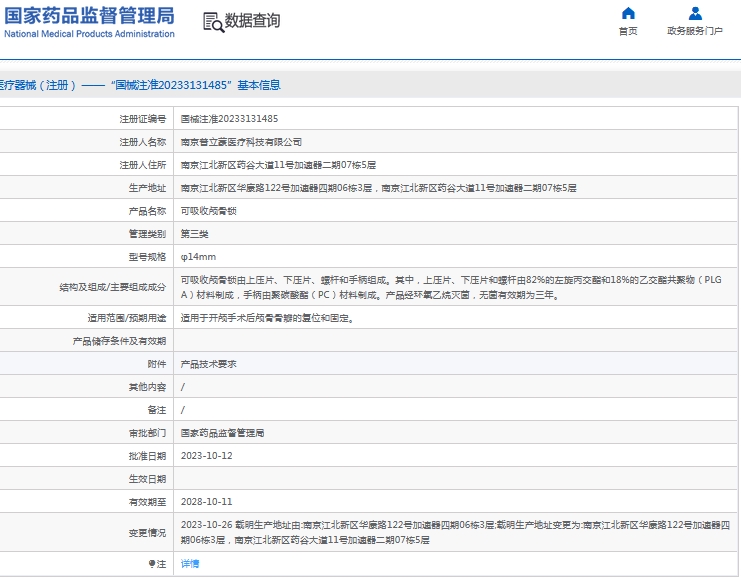
Task: Select management class value 第三类
Action: [x=194, y=234]
